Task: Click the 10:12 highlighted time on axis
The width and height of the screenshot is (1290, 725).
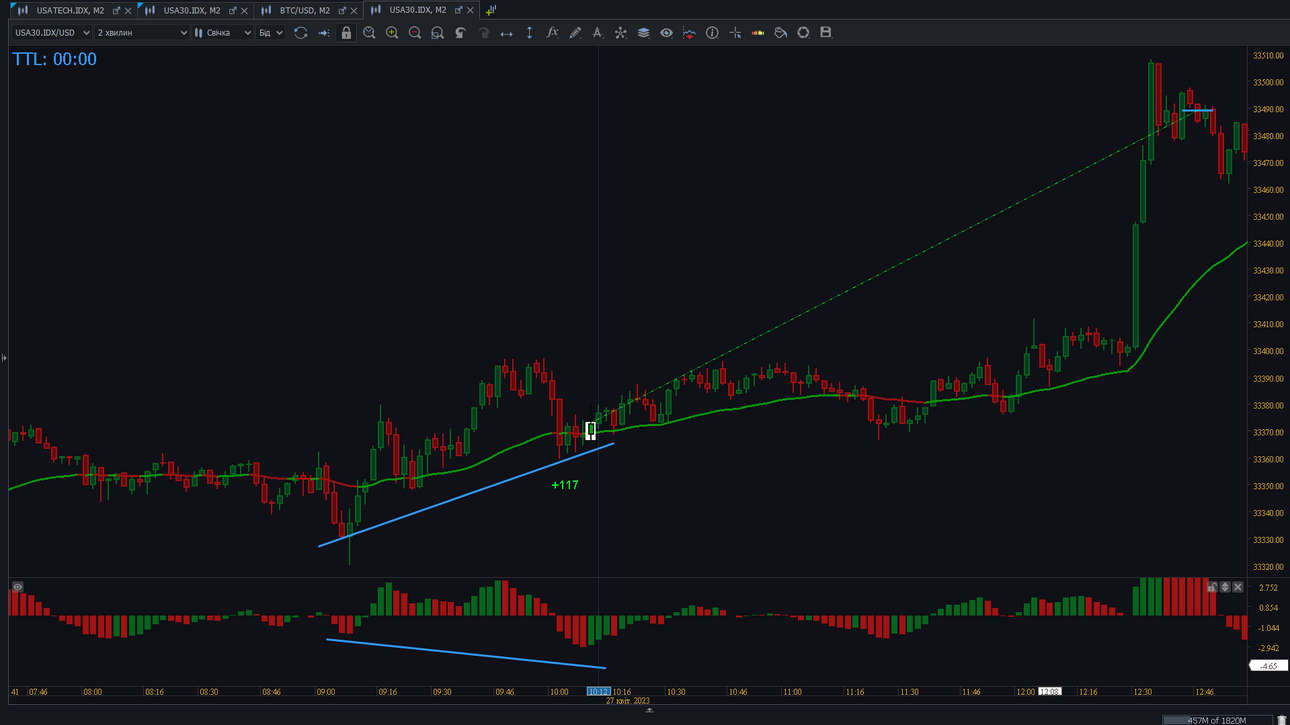Action: click(598, 692)
